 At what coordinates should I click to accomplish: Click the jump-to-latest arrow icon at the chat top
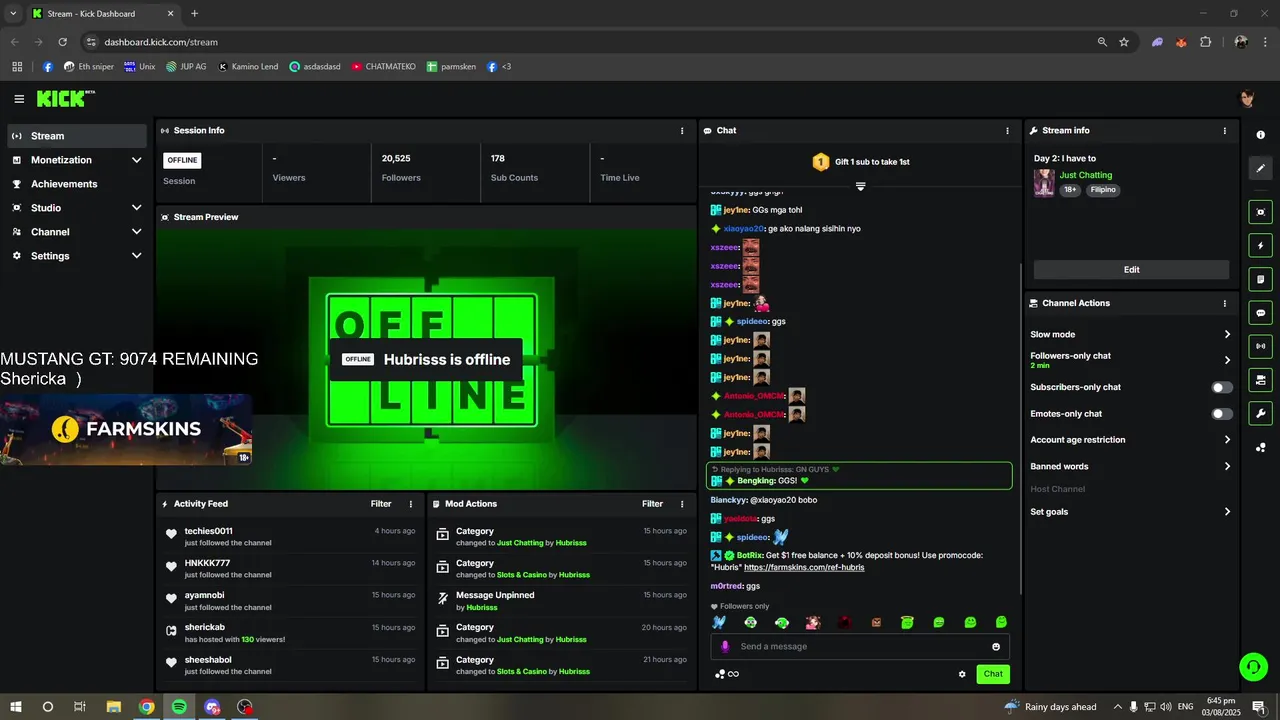coord(860,186)
